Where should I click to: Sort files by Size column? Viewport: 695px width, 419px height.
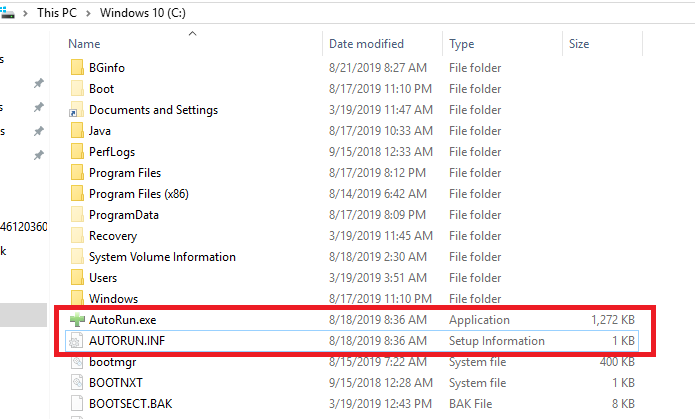click(x=579, y=44)
